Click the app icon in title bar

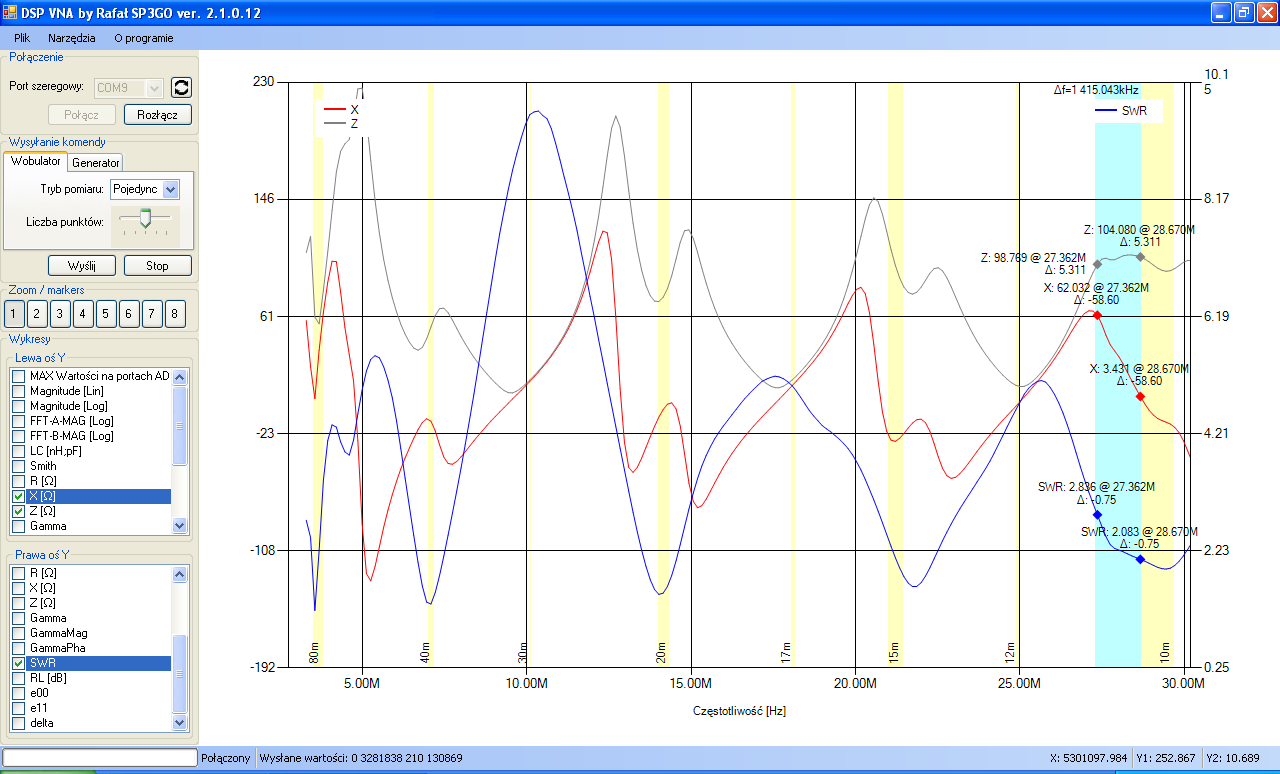click(10, 12)
